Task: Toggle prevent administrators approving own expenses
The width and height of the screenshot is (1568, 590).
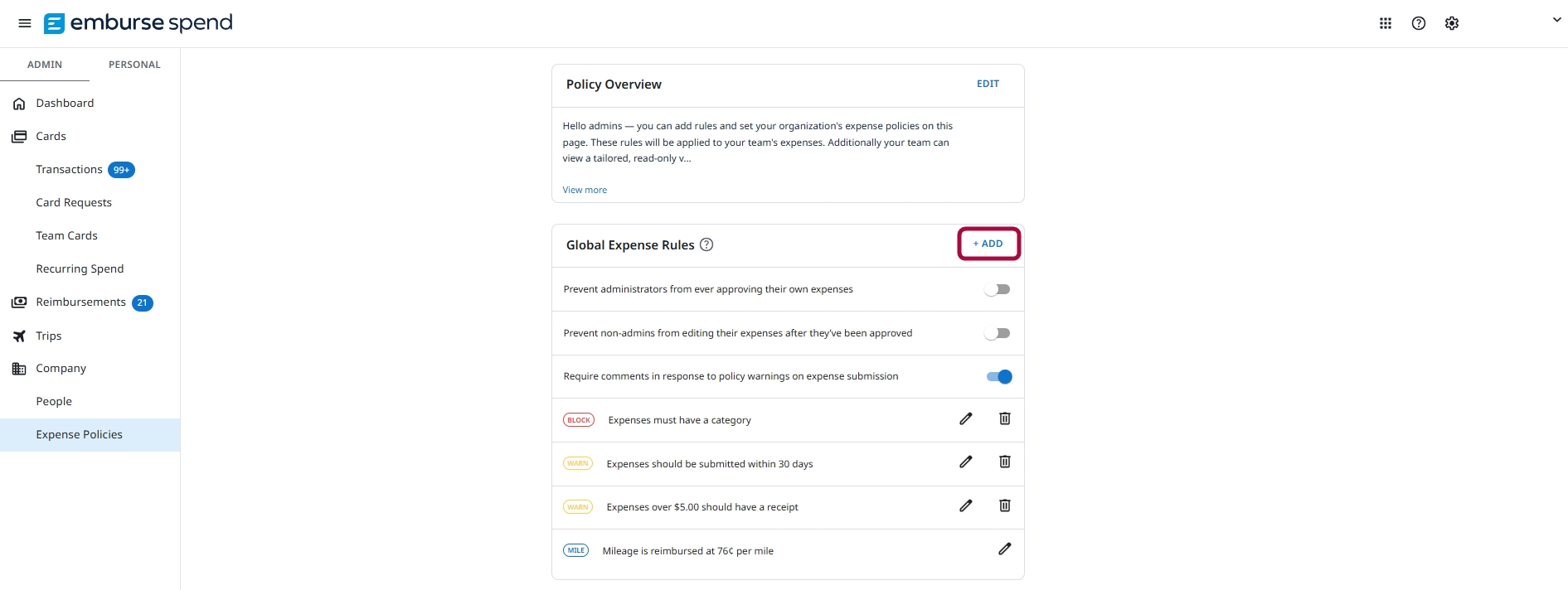Action: 998,289
